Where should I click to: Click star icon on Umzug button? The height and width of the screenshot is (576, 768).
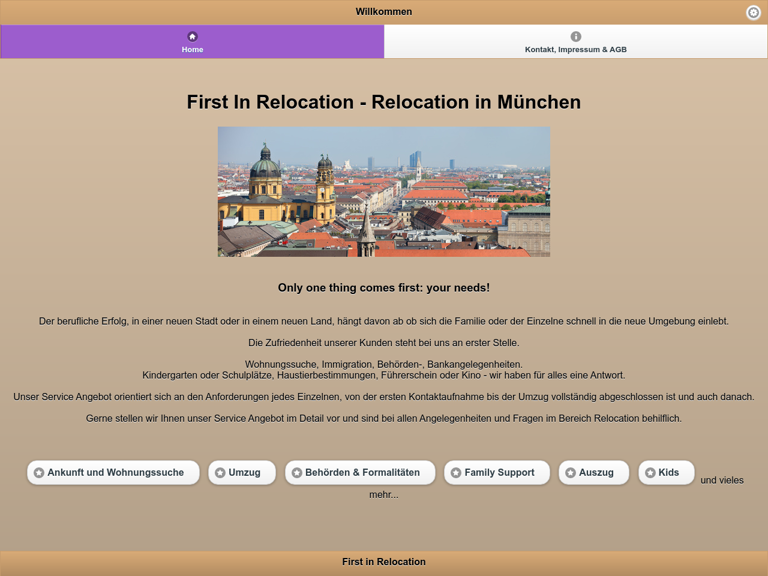(220, 473)
